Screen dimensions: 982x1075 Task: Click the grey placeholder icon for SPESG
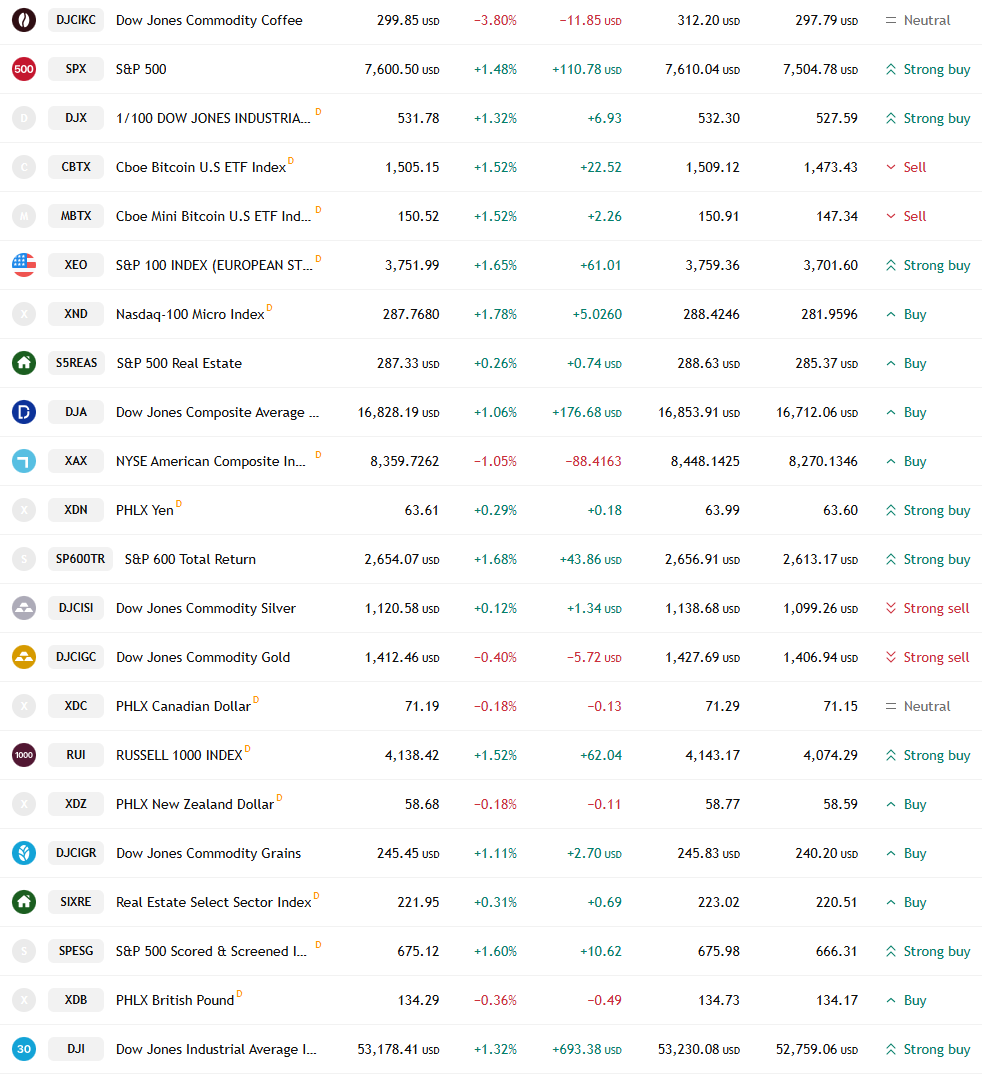24,951
